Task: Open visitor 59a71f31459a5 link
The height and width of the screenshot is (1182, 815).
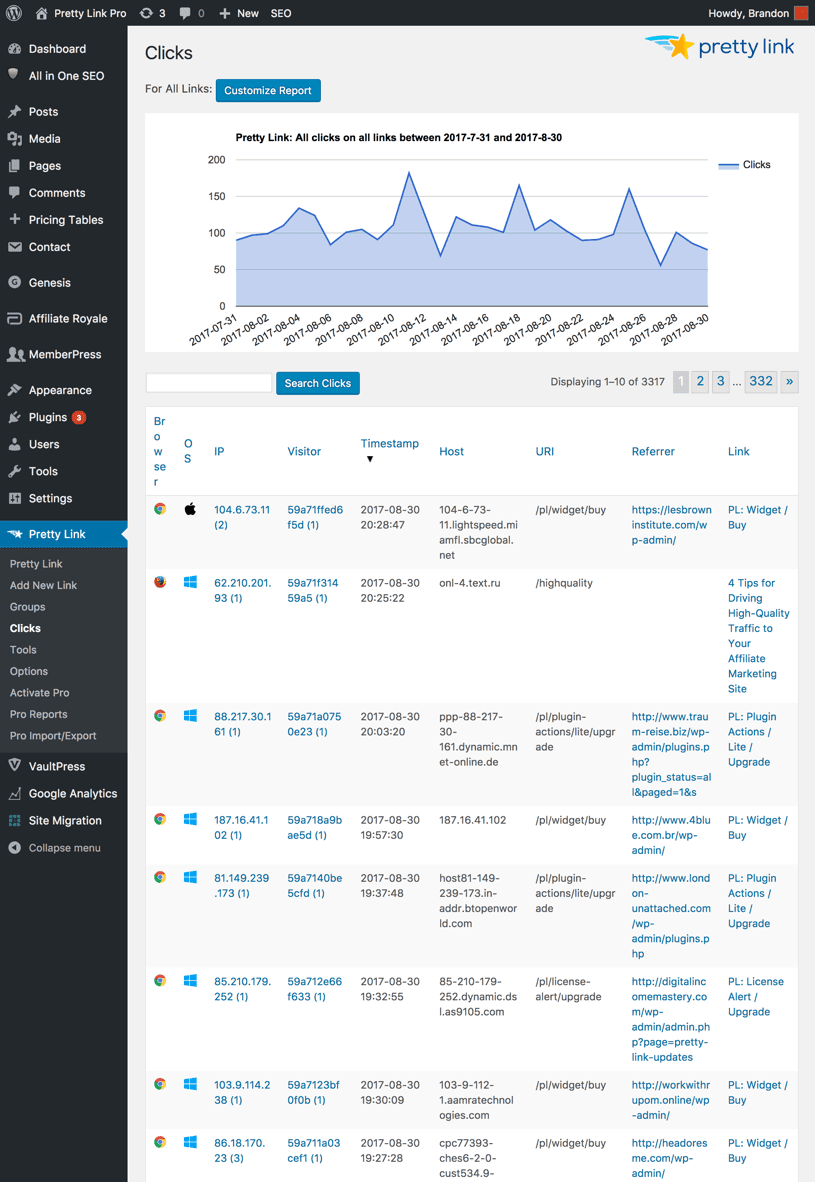Action: click(313, 590)
